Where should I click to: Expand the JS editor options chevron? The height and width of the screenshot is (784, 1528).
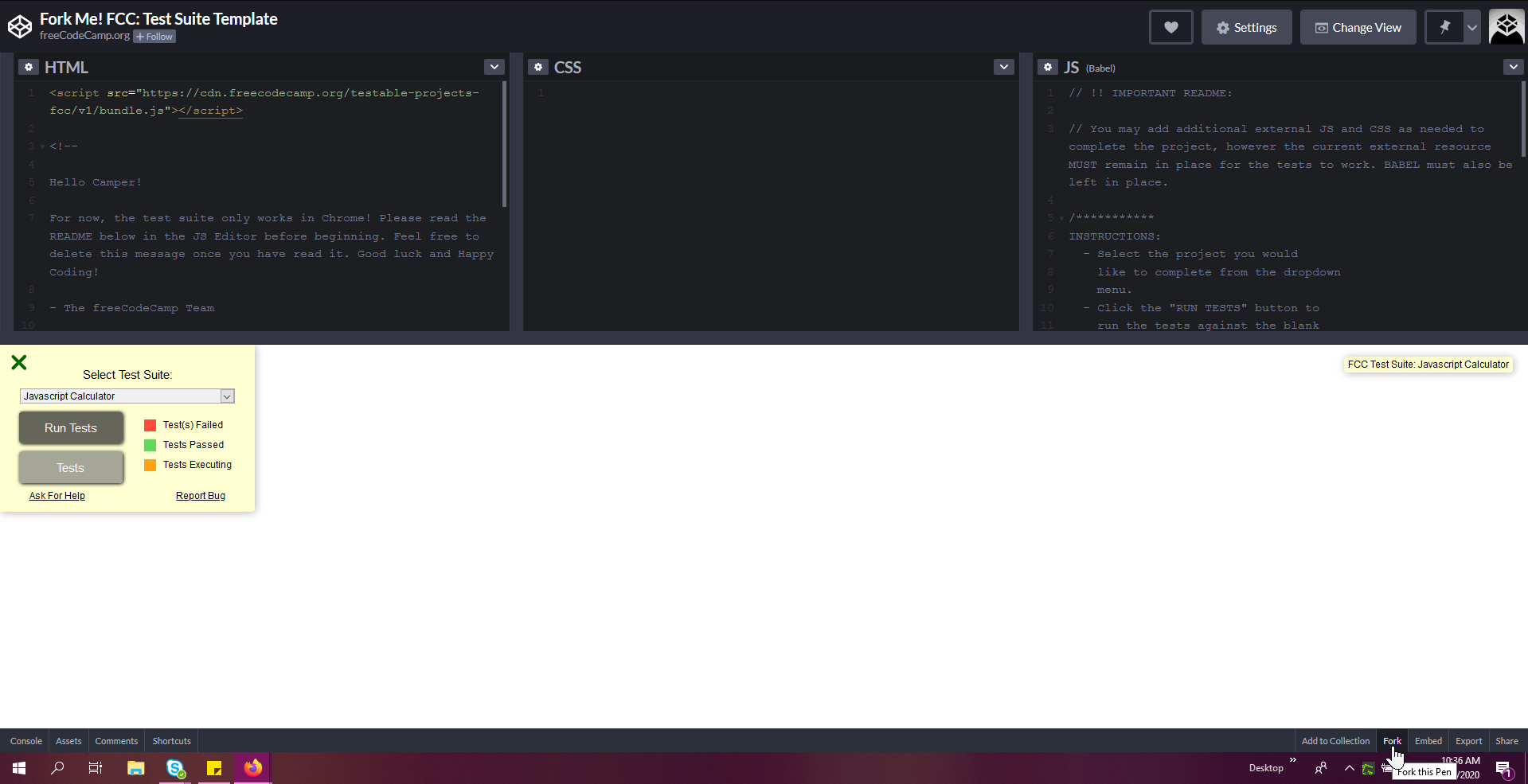pyautogui.click(x=1514, y=67)
